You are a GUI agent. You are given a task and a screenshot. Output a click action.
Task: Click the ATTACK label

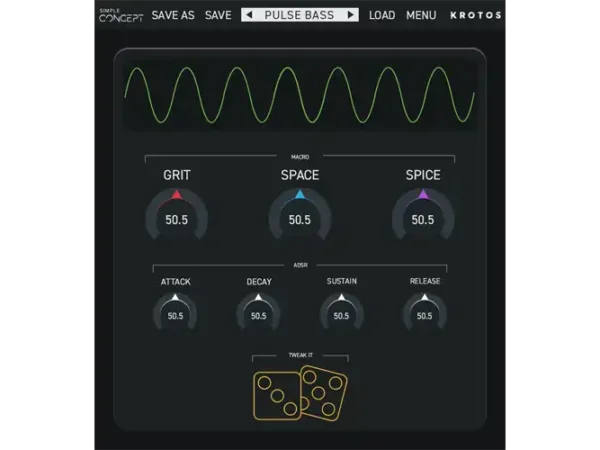tap(175, 282)
